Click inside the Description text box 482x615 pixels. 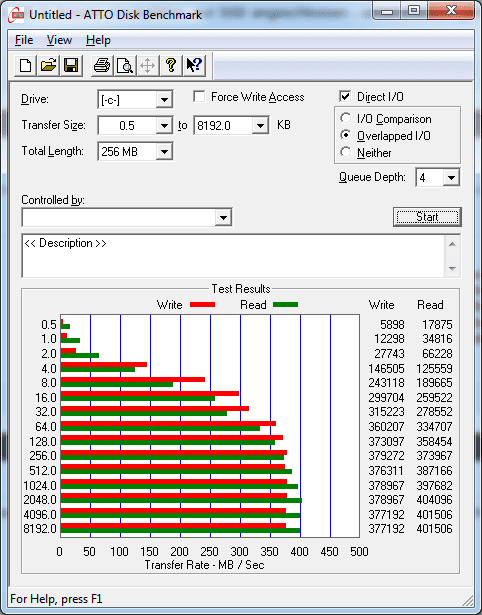tap(234, 256)
